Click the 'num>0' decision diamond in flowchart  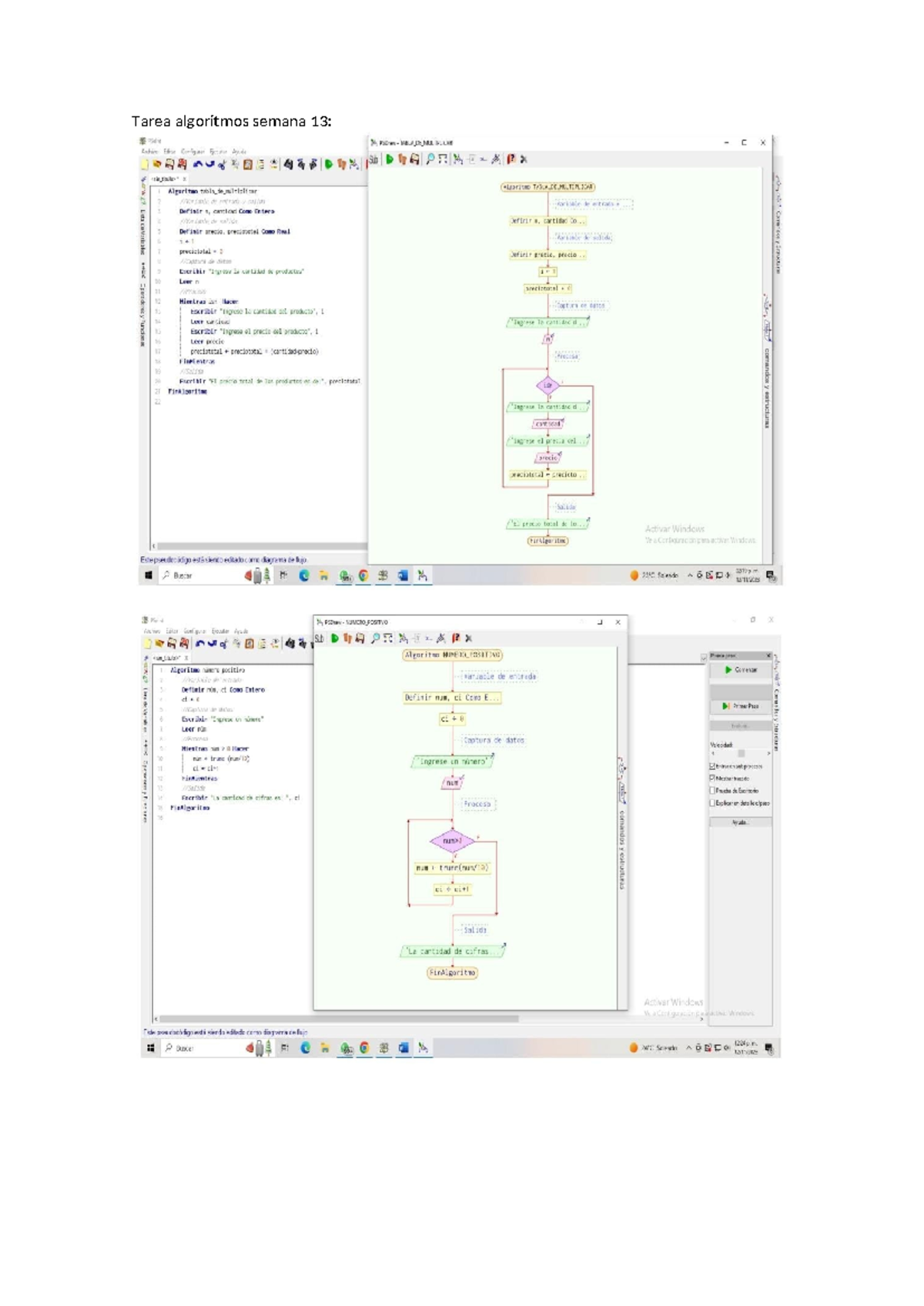coord(452,841)
